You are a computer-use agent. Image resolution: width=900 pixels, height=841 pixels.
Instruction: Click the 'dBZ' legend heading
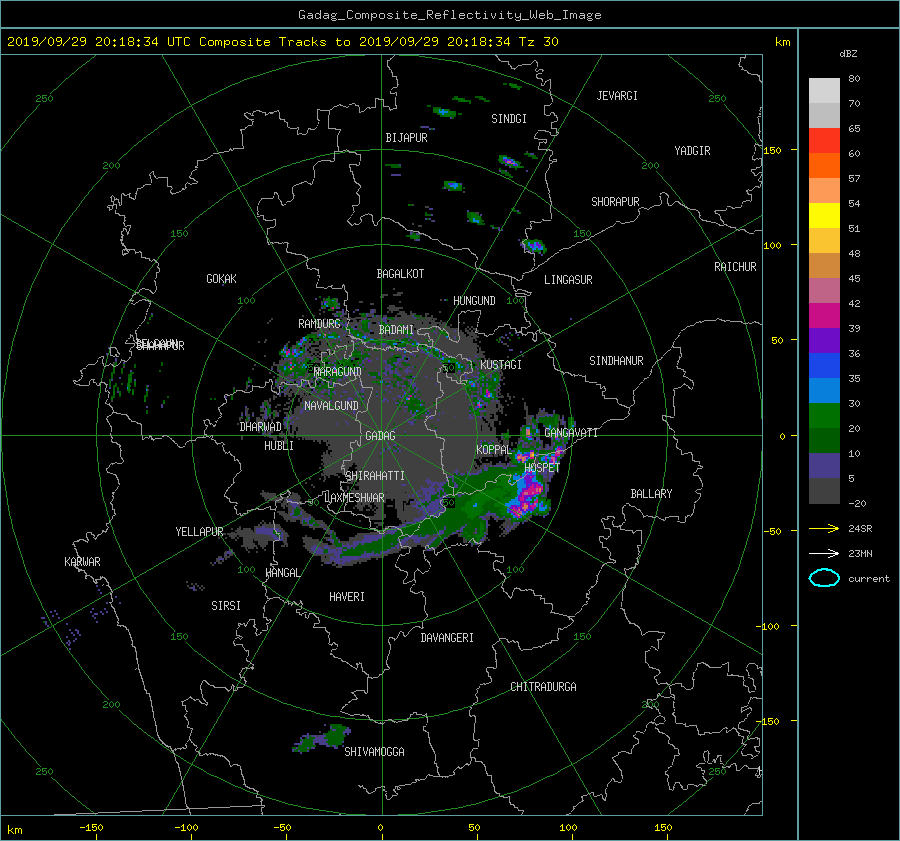click(x=848, y=53)
